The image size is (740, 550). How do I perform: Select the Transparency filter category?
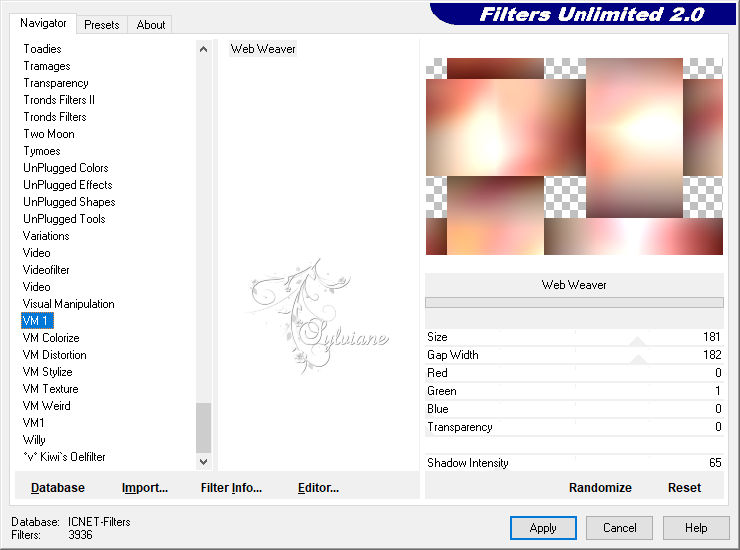tap(56, 83)
